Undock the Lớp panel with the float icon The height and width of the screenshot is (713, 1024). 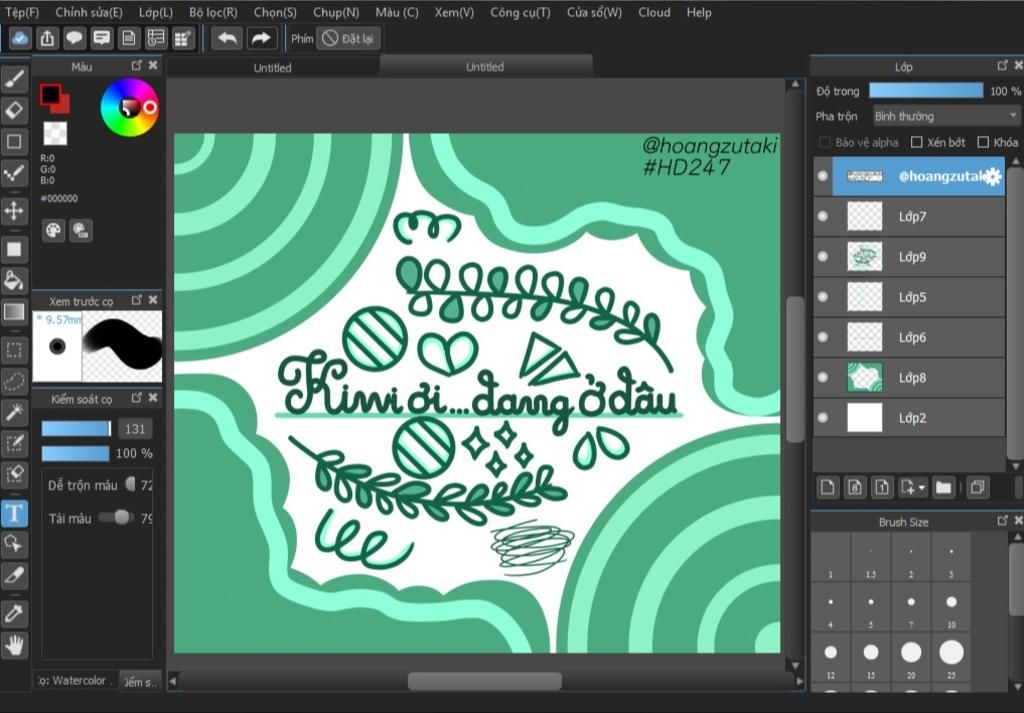click(x=1002, y=65)
